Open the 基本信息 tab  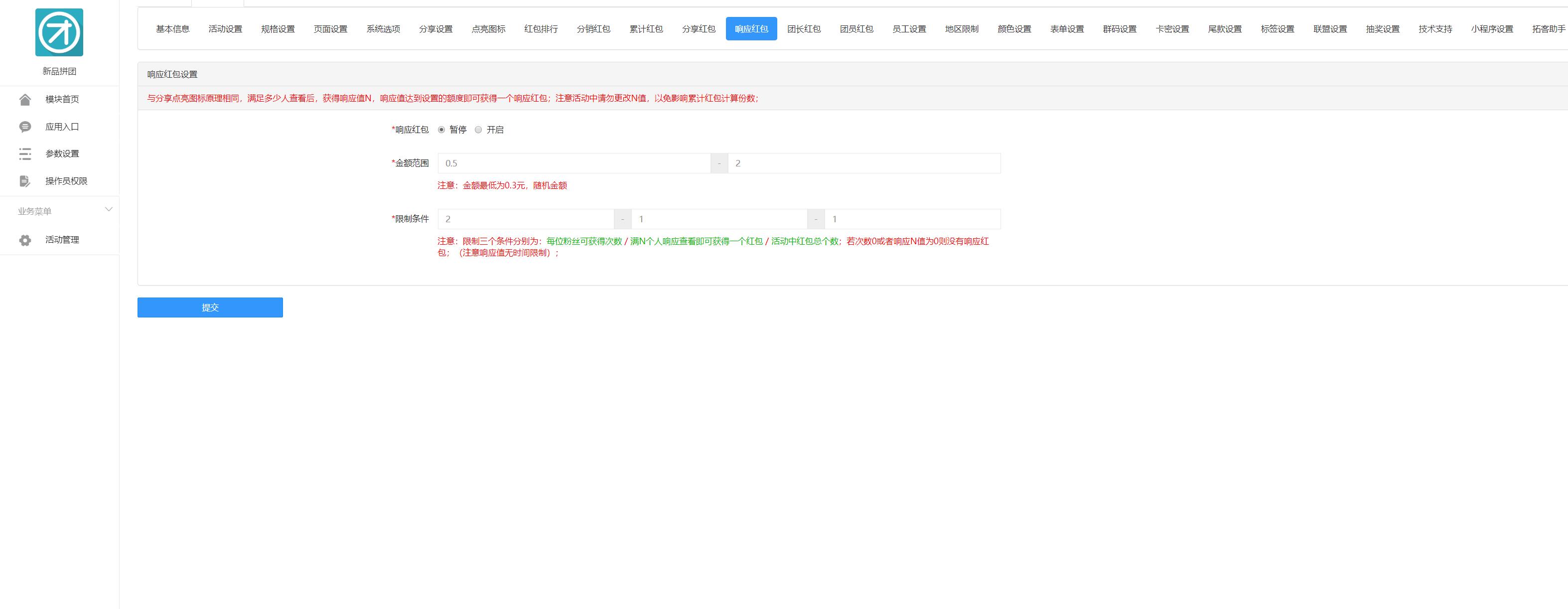click(x=173, y=28)
